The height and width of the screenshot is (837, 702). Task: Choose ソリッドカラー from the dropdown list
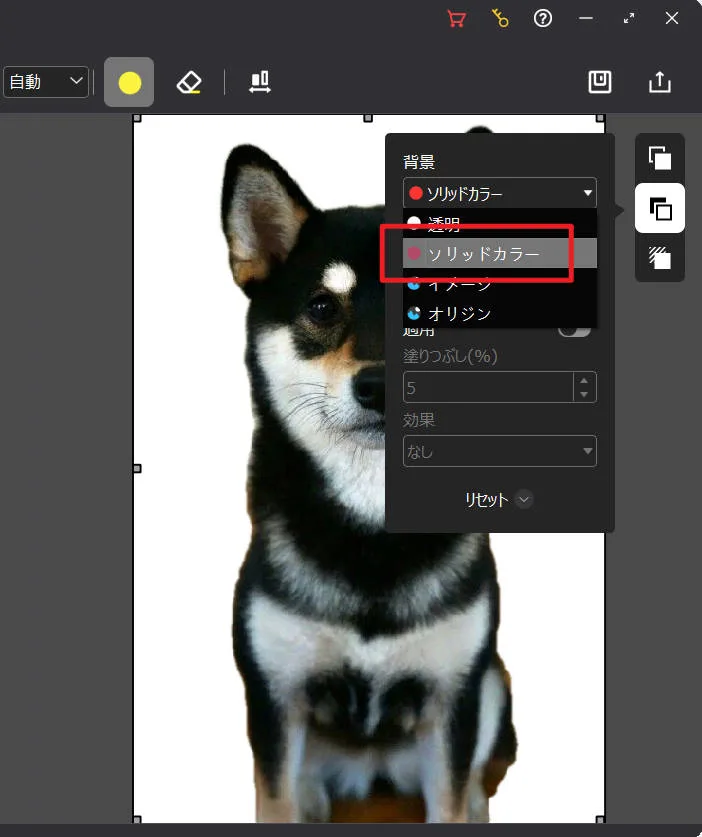[484, 254]
